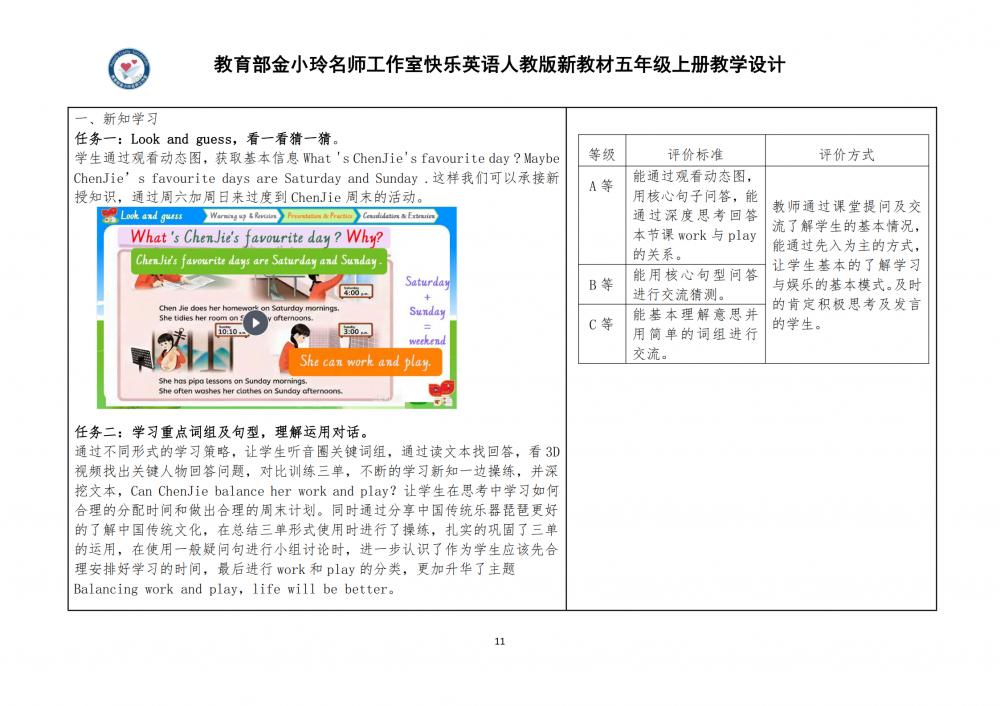This screenshot has width=1000, height=706.
Task: Select the 'Presentation & Practice' slide tab
Action: (x=320, y=216)
